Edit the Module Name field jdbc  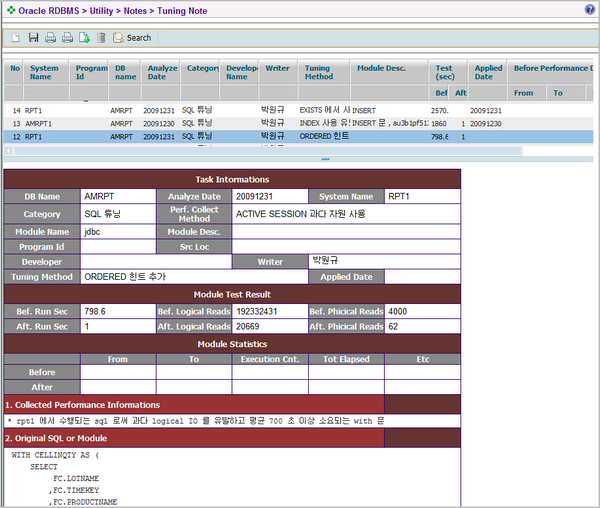(118, 232)
